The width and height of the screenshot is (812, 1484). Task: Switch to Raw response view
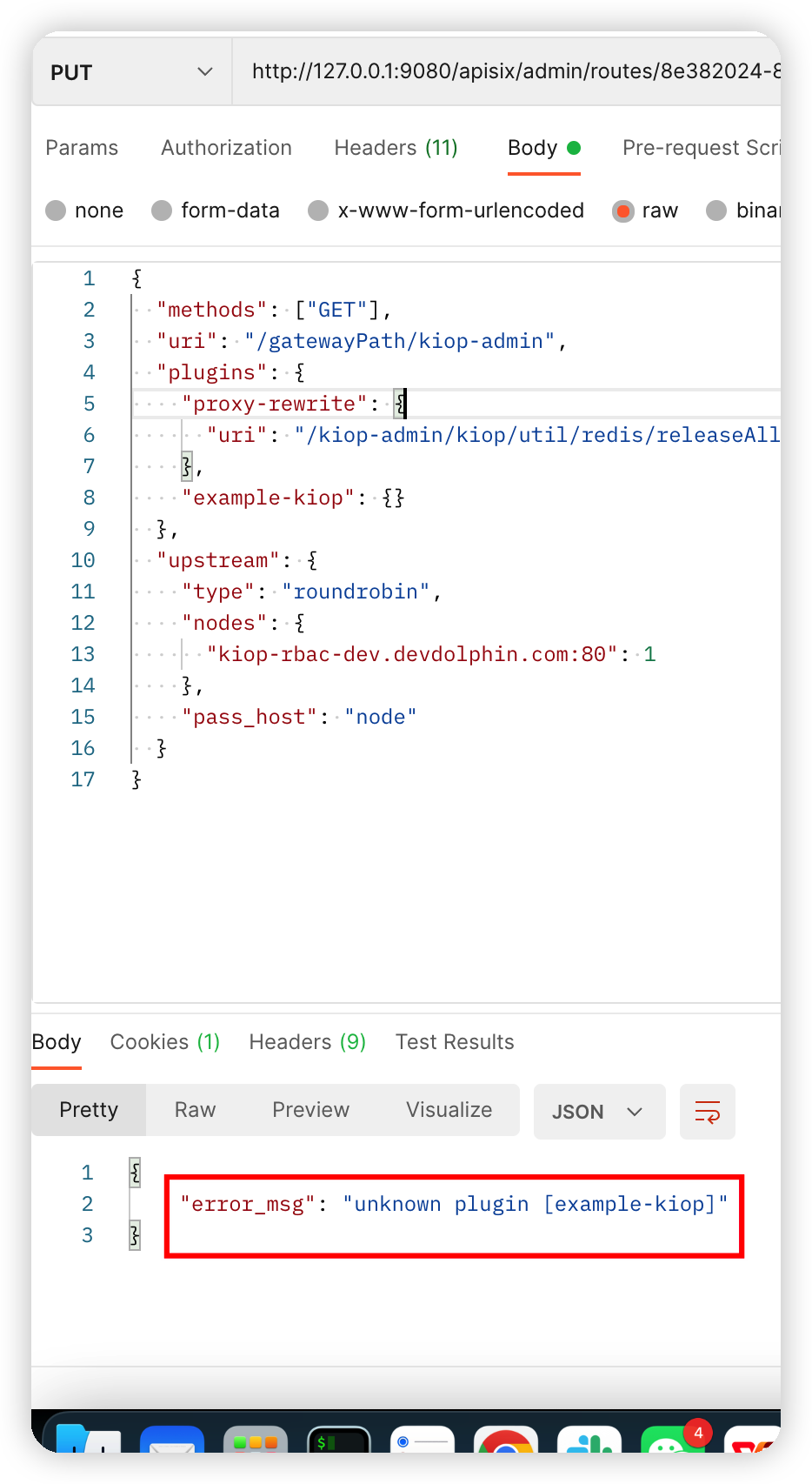coord(195,1110)
